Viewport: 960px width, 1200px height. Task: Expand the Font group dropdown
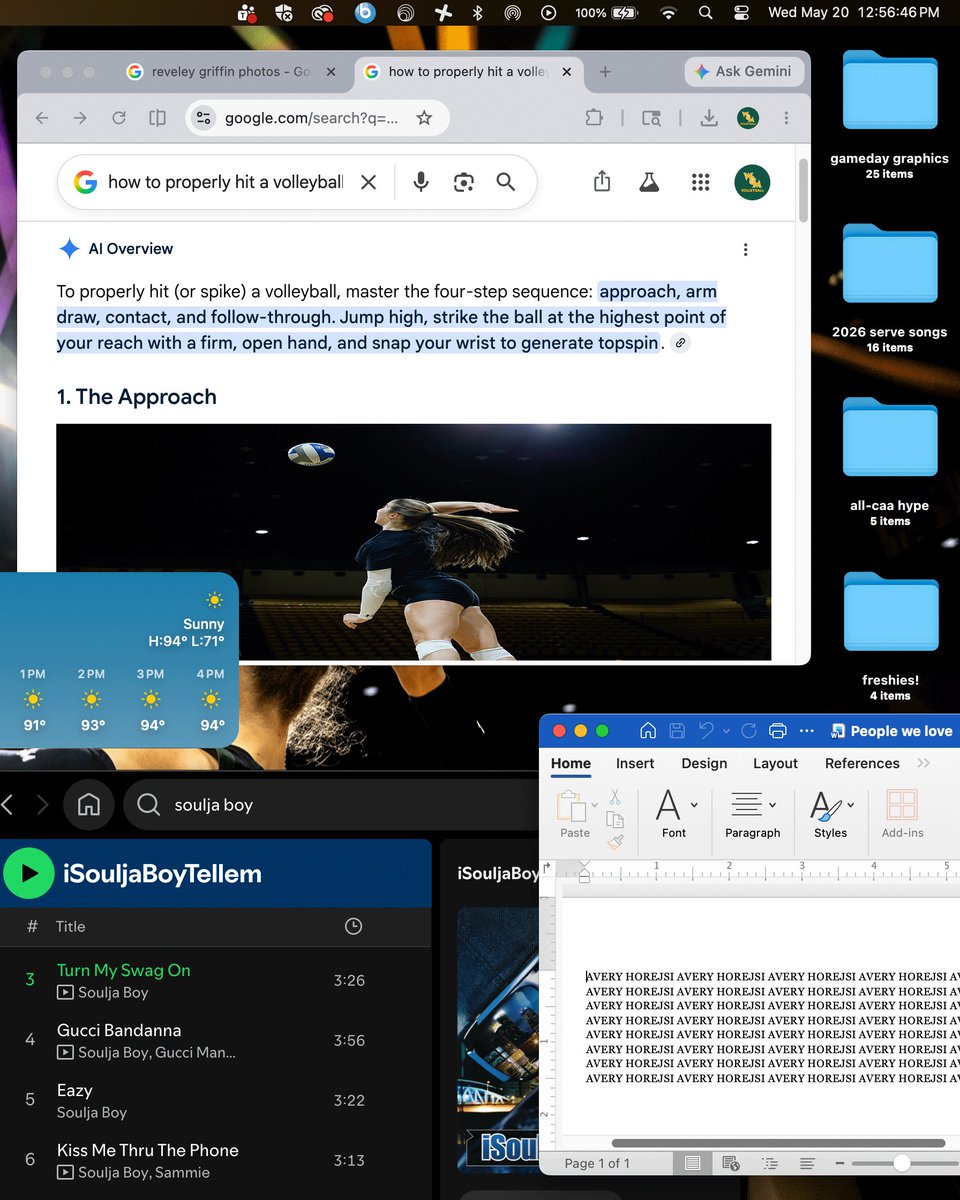694,804
